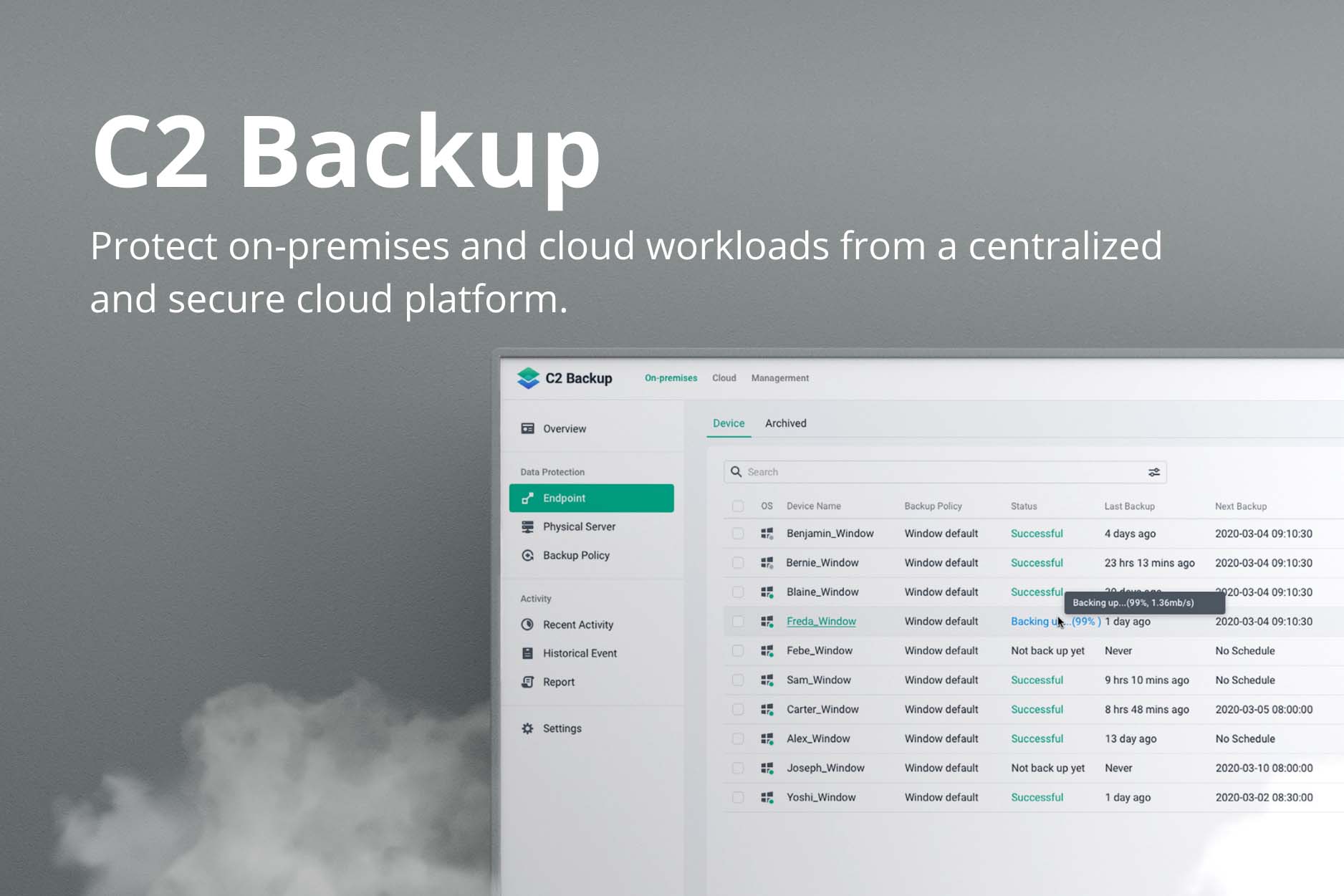Click the Backing up 99% progress status

[1055, 621]
